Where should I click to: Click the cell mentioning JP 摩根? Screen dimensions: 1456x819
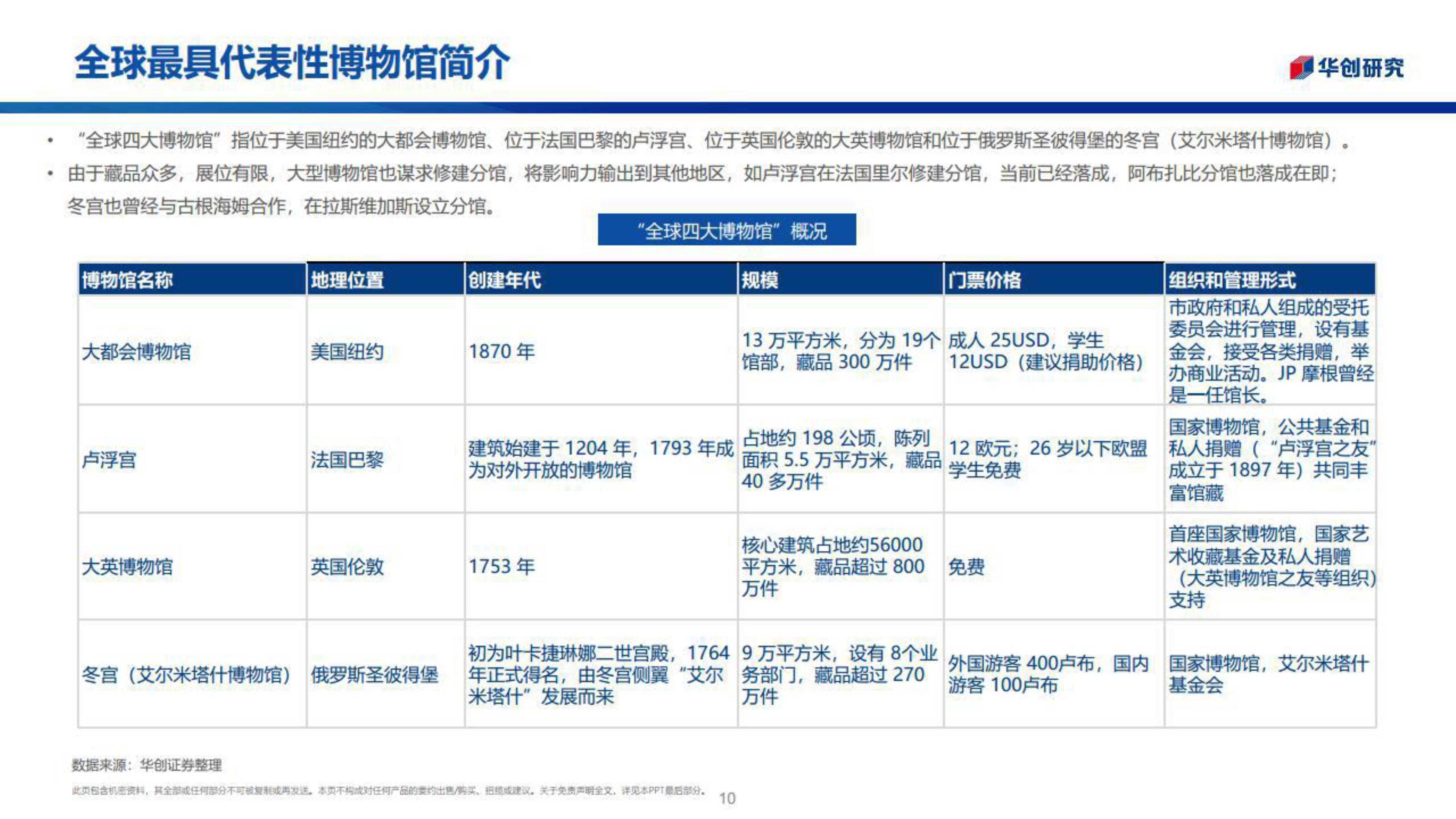(x=1270, y=351)
